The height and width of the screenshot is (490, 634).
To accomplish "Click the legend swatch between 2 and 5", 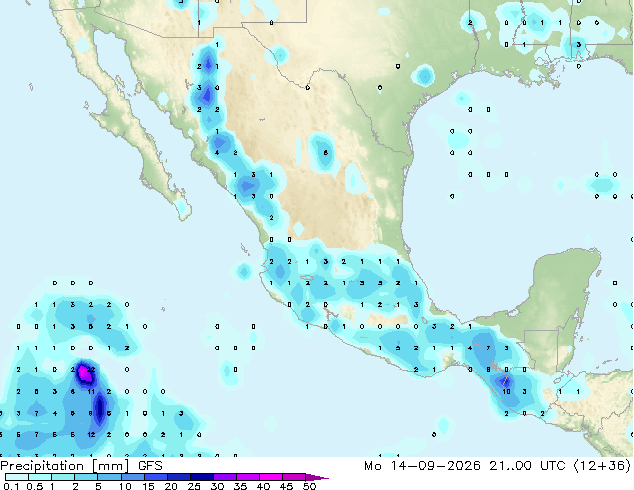I will 87,477.
